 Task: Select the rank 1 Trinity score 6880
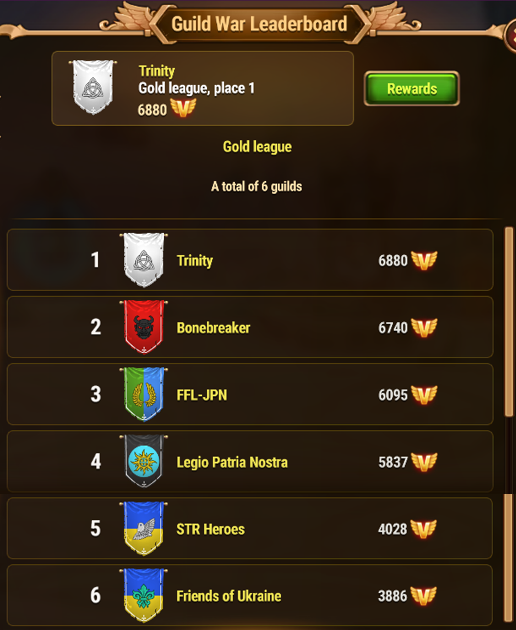coord(393,261)
